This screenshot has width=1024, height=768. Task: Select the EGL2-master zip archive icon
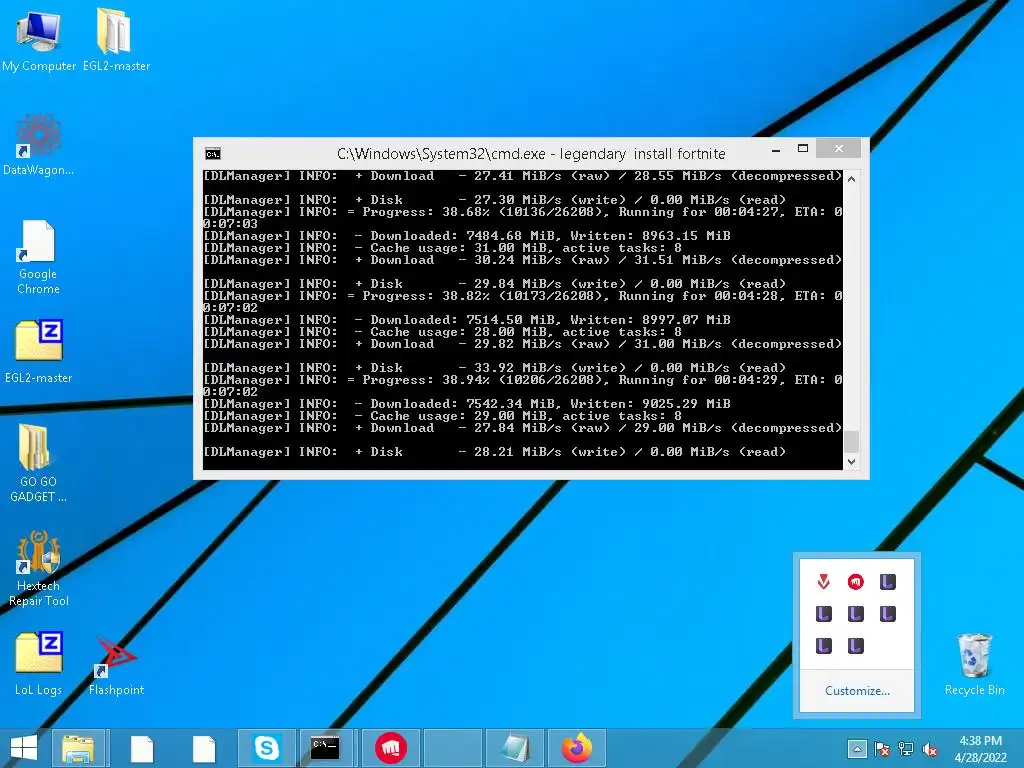pyautogui.click(x=39, y=351)
